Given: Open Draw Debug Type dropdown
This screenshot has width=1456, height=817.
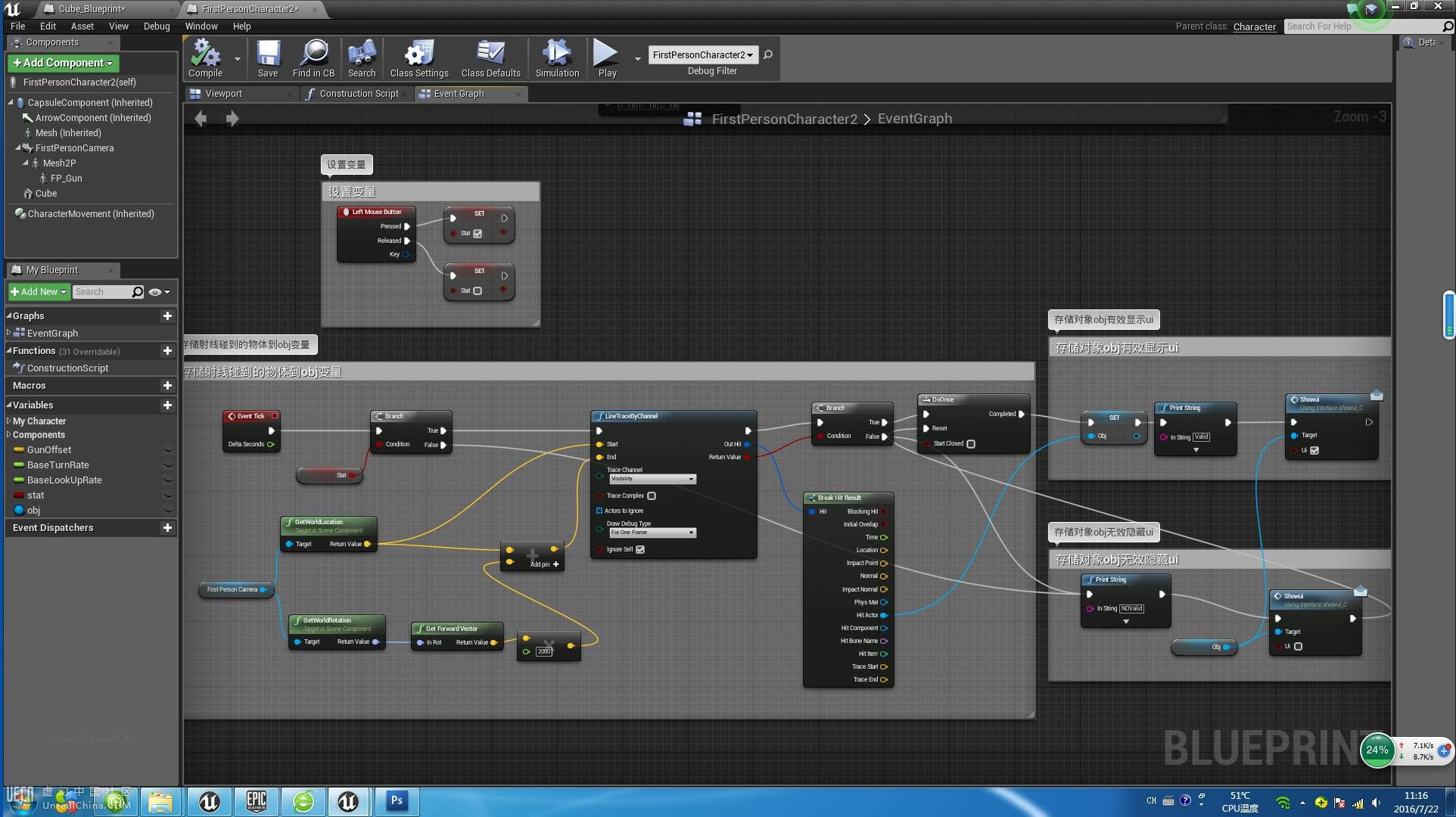Looking at the screenshot, I should click(652, 533).
